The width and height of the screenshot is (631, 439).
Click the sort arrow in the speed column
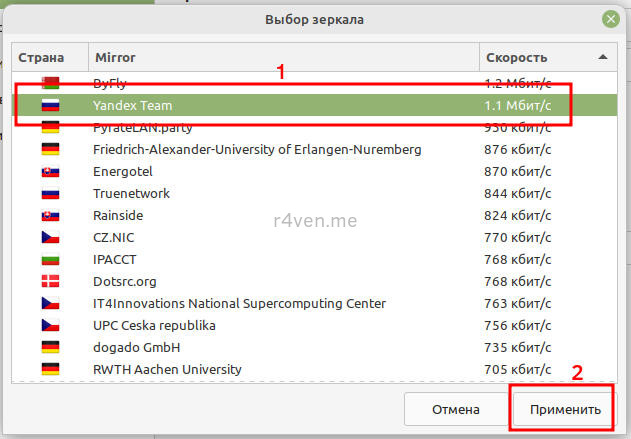pos(602,58)
